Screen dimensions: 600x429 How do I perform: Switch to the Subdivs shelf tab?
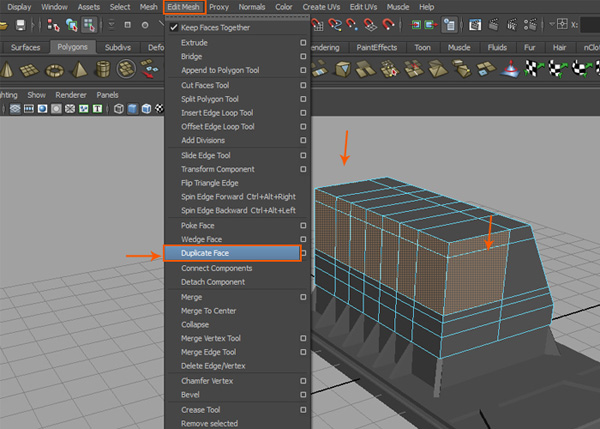(118, 47)
